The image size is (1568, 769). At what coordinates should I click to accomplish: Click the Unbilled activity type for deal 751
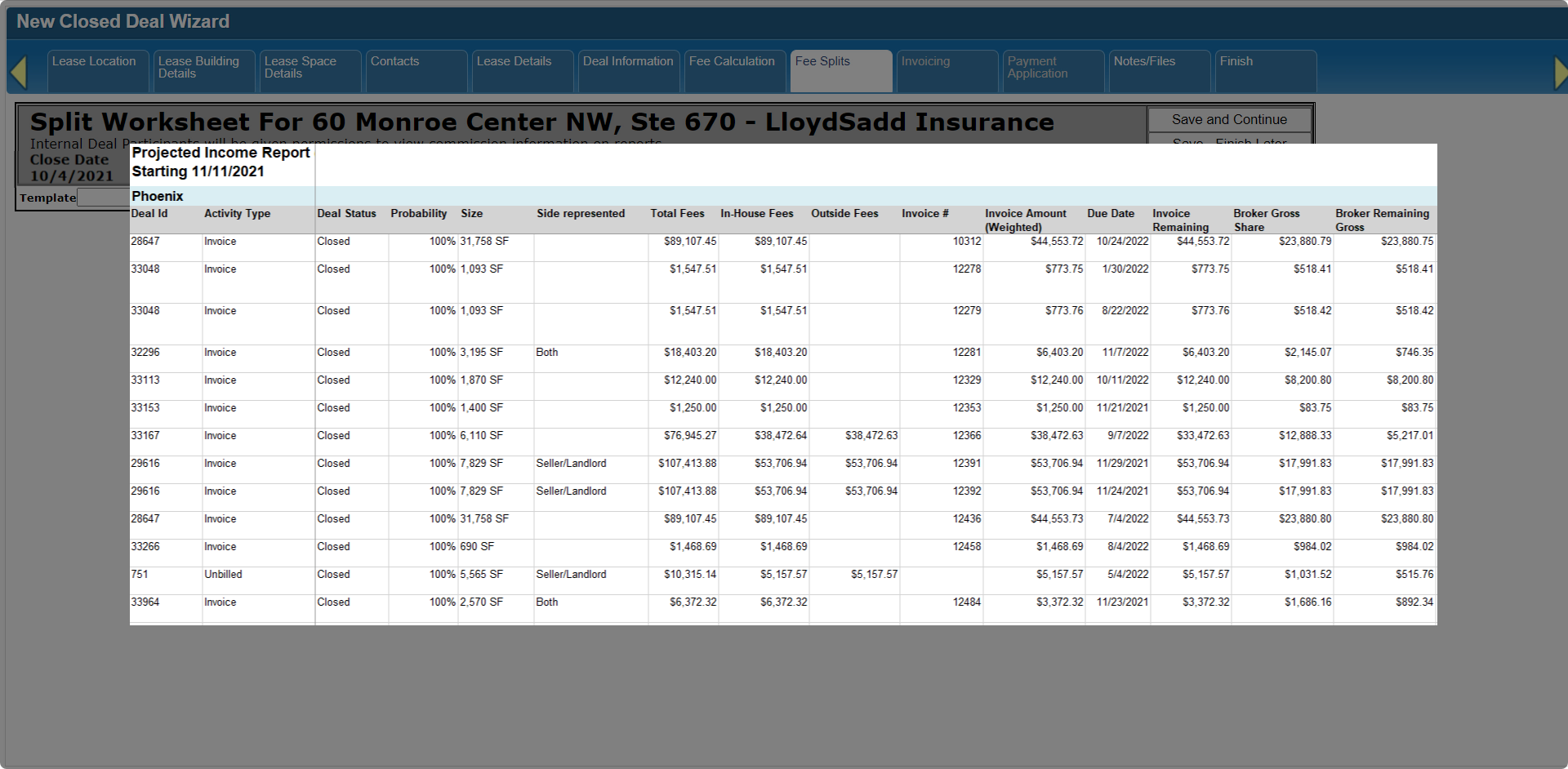pos(223,575)
